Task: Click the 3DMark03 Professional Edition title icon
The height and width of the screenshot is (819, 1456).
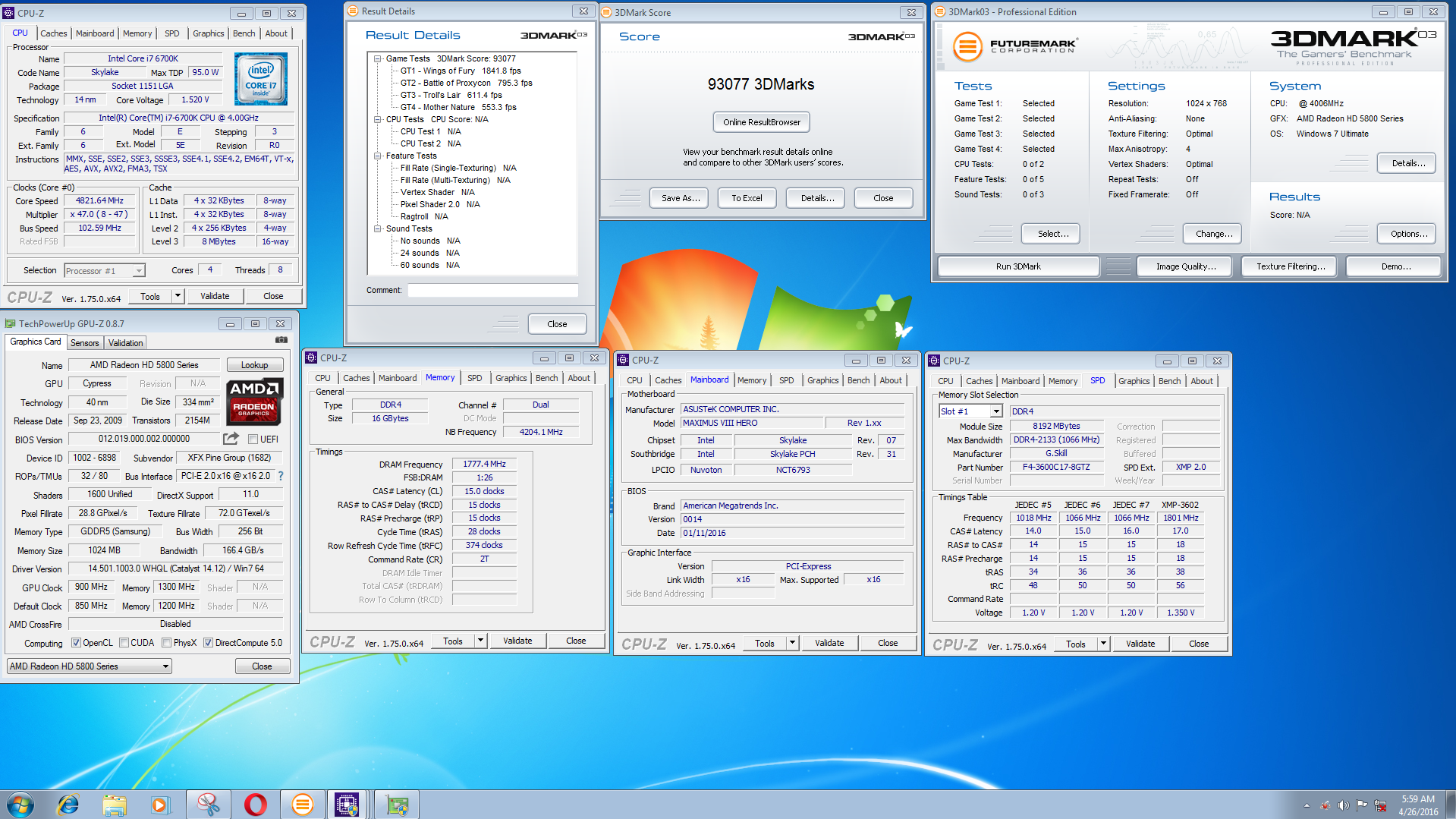Action: 940,11
